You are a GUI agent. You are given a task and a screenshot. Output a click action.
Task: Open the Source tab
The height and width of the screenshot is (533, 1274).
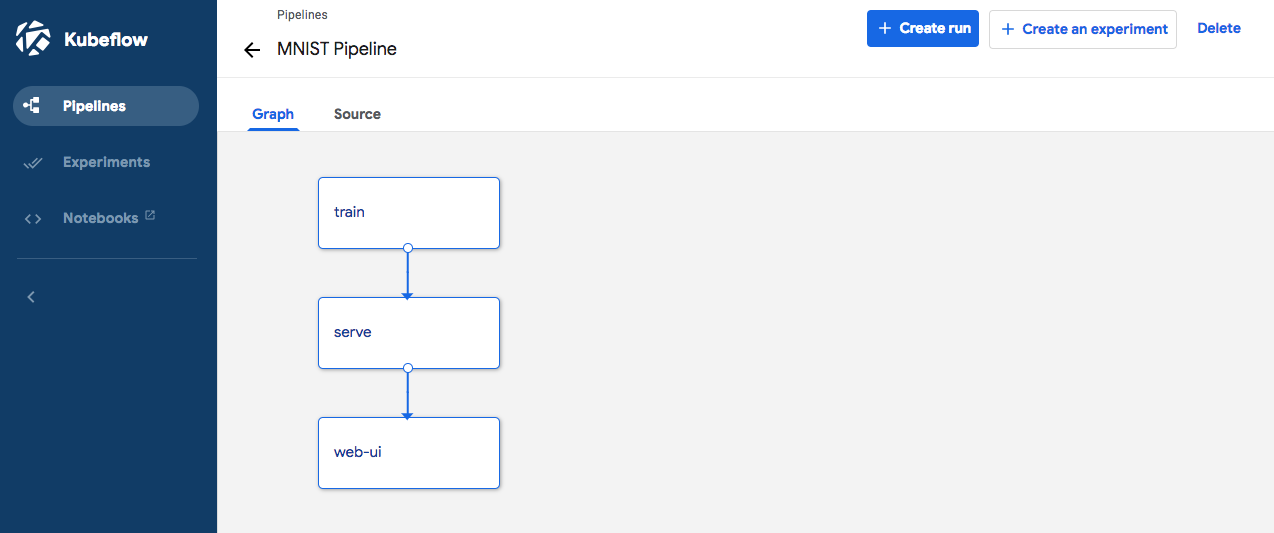[x=357, y=114]
